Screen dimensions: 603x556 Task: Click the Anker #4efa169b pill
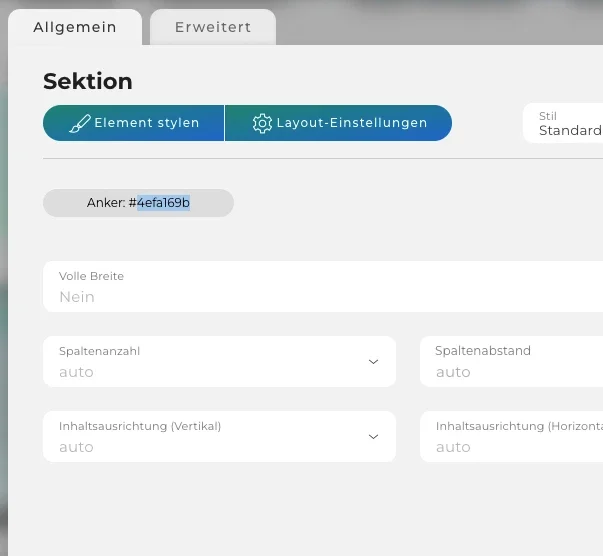(138, 203)
